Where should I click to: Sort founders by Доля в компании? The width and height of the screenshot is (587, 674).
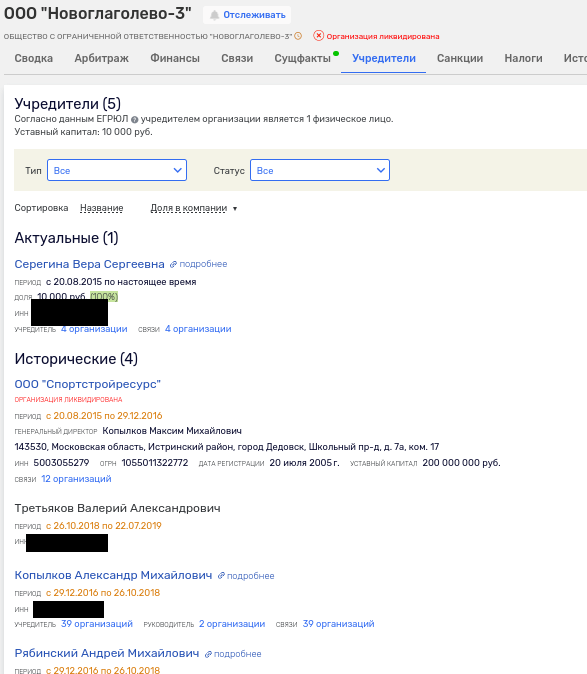point(189,208)
